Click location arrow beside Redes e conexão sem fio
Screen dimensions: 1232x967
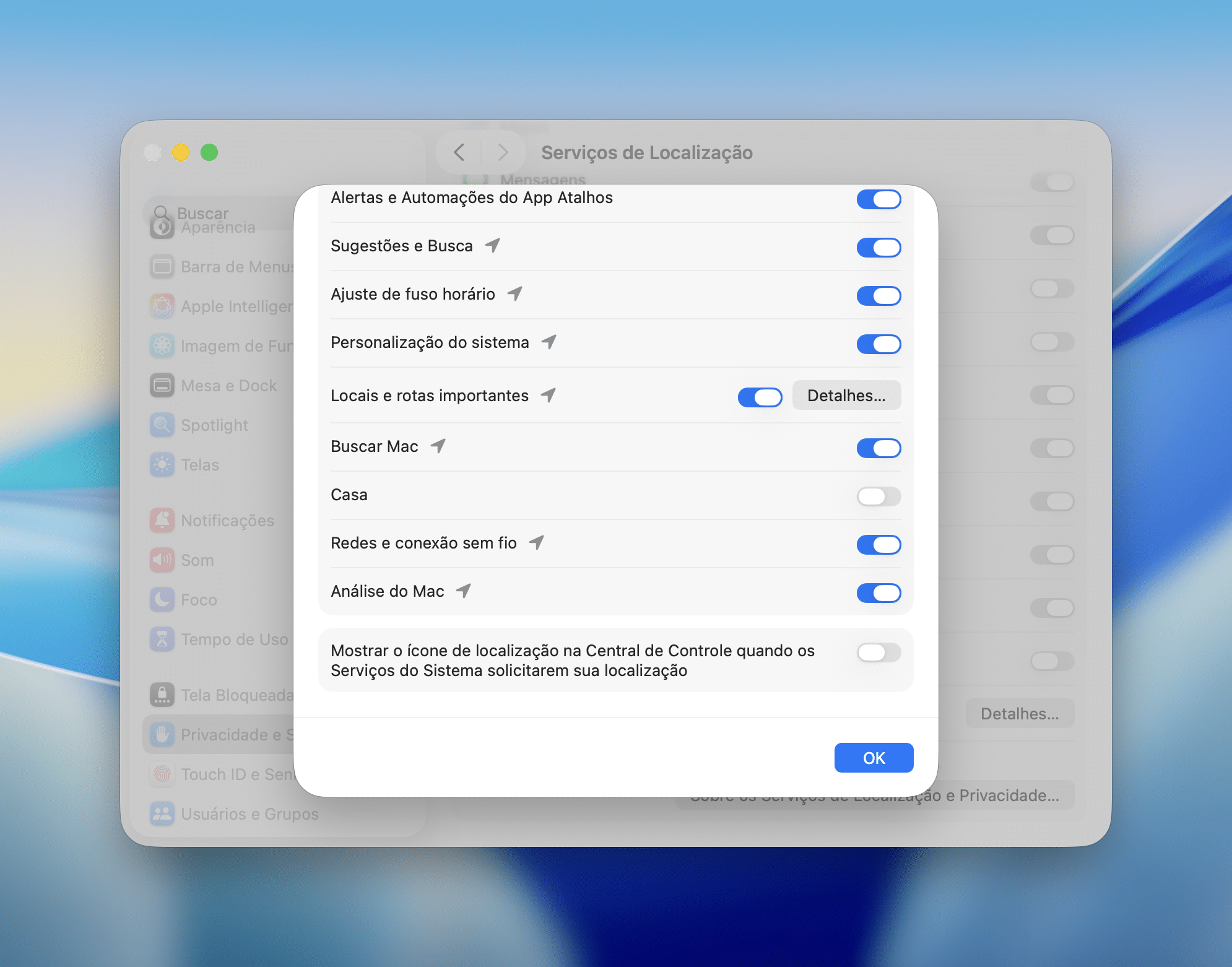click(x=537, y=543)
